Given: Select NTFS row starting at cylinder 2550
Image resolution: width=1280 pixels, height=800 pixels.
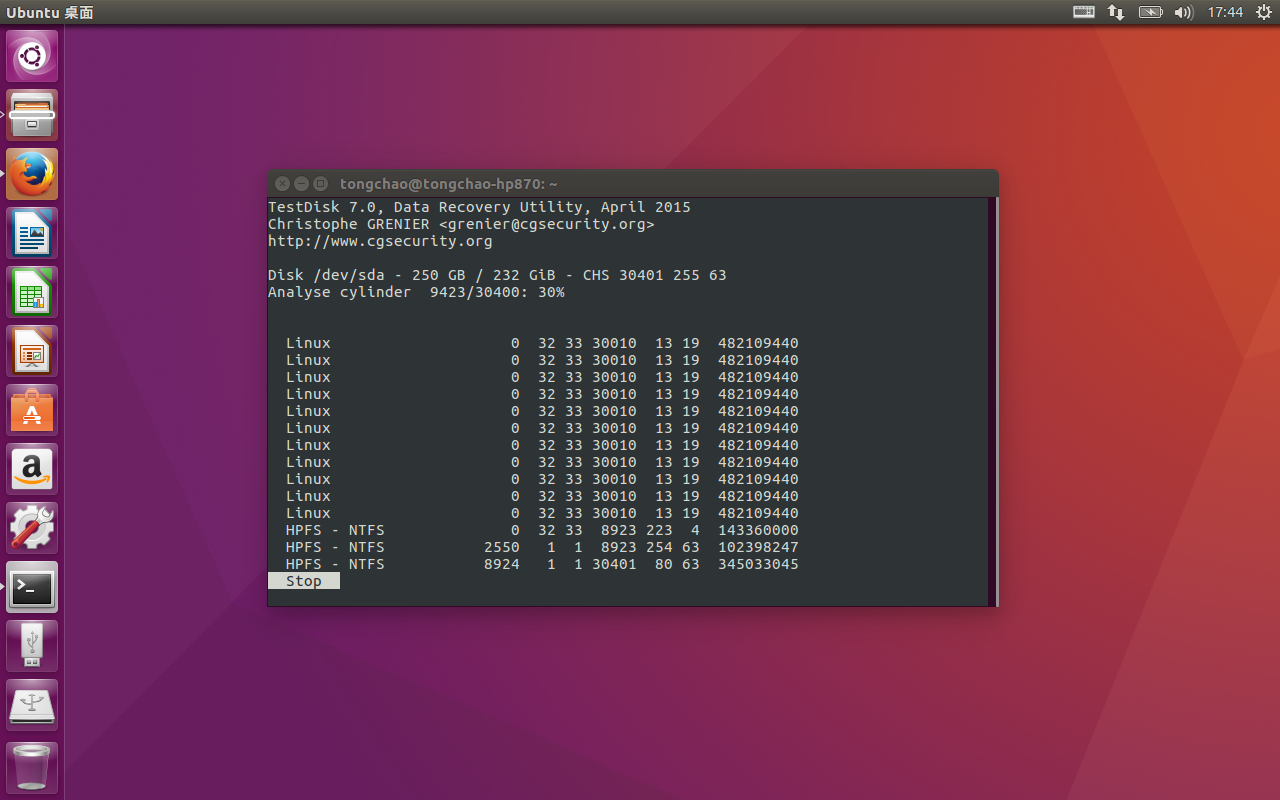Looking at the screenshot, I should point(542,547).
